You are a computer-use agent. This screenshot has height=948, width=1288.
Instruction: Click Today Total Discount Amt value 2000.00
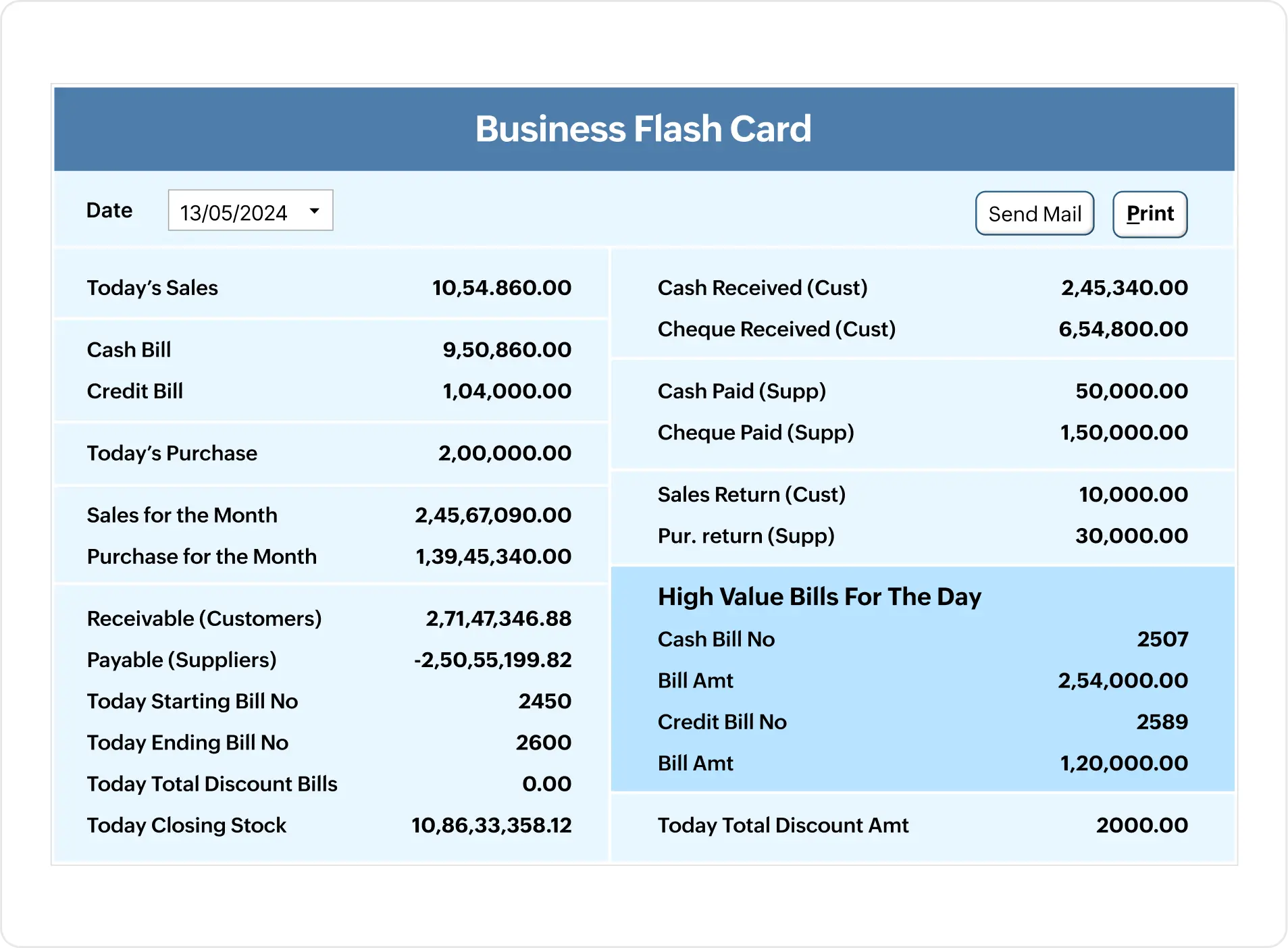(1141, 825)
